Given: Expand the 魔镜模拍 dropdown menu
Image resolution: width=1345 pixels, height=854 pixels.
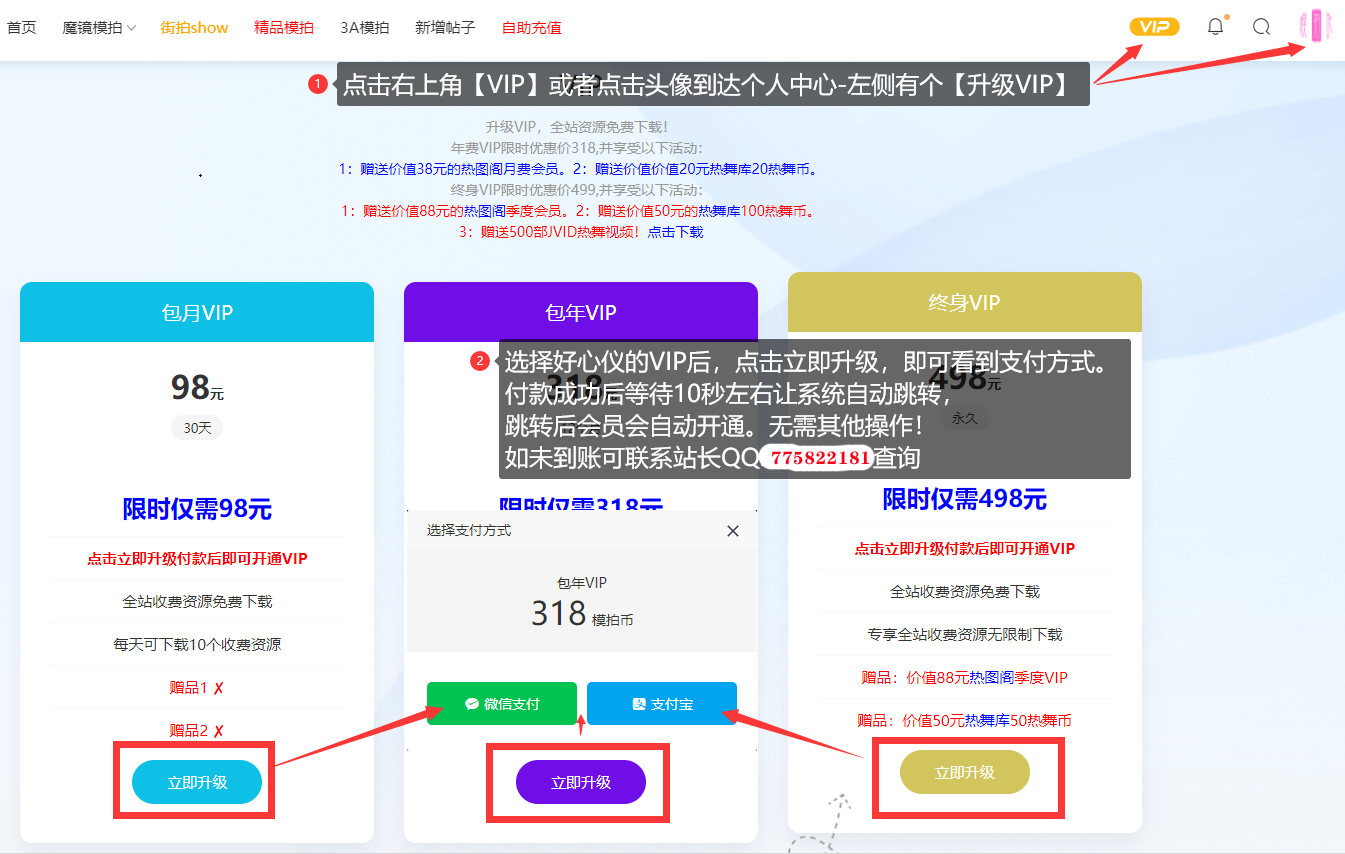Looking at the screenshot, I should [98, 28].
